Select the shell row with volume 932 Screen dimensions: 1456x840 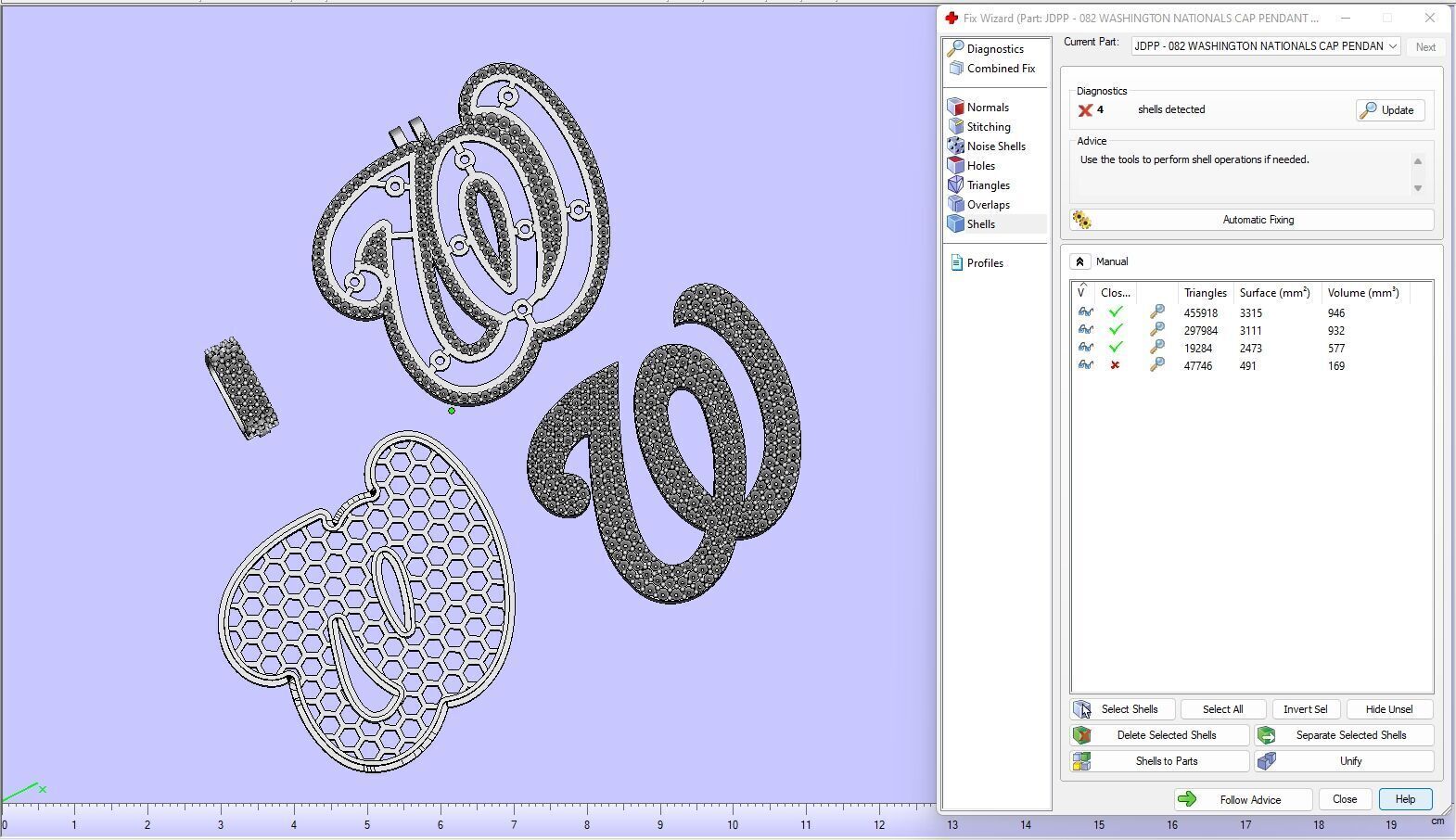tap(1252, 331)
